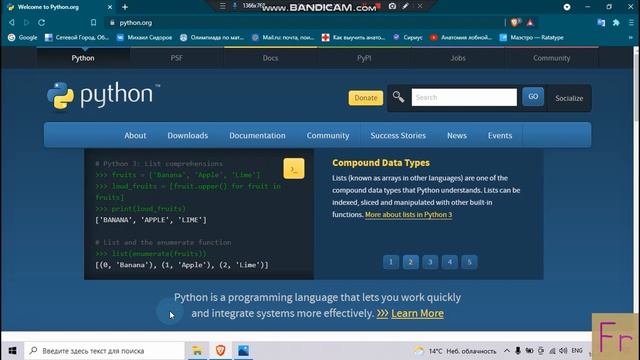
Task: Open the Photos app taskbar icon
Action: [243, 351]
